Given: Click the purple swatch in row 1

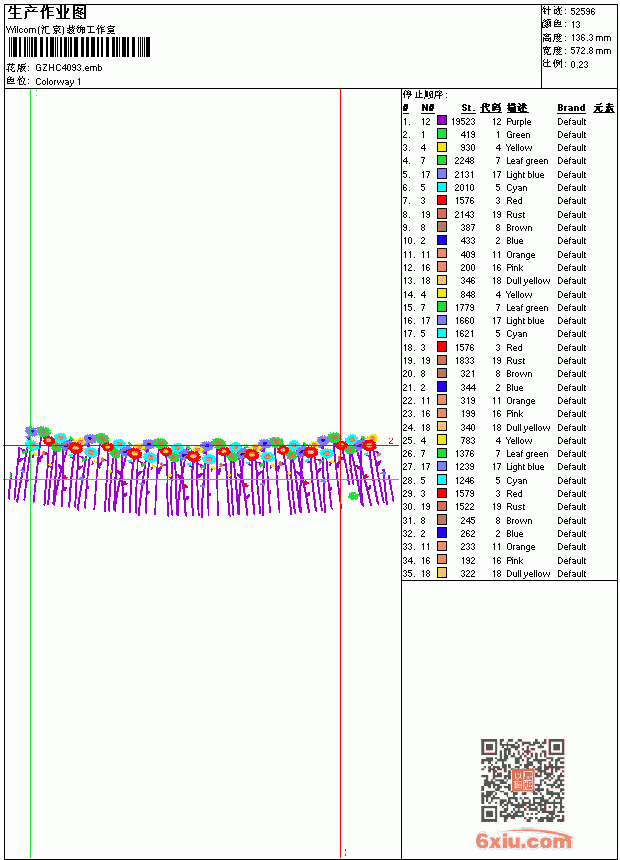Looking at the screenshot, I should 442,121.
